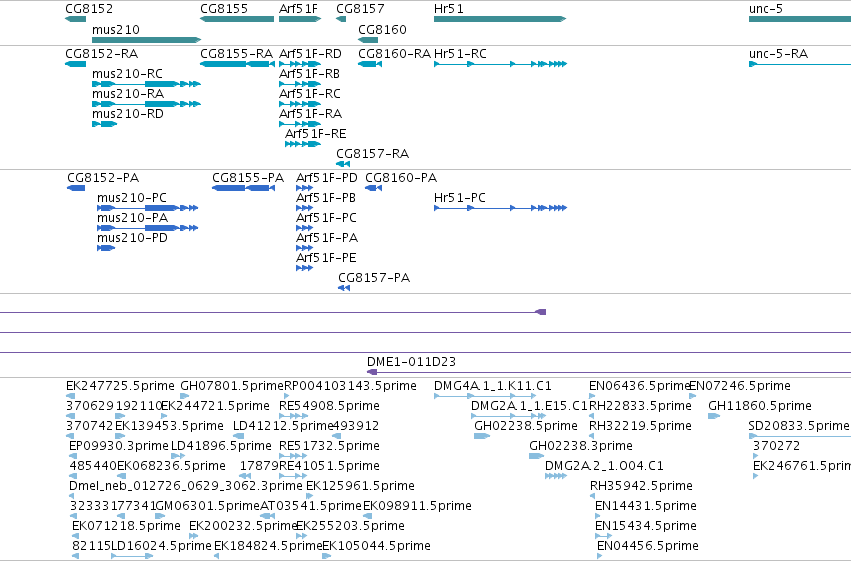Click the GH02238.3prime EST label

coord(581,446)
